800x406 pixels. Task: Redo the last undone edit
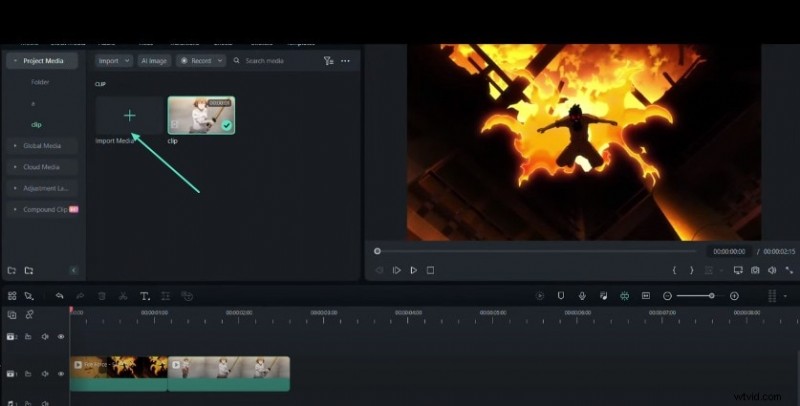point(80,296)
